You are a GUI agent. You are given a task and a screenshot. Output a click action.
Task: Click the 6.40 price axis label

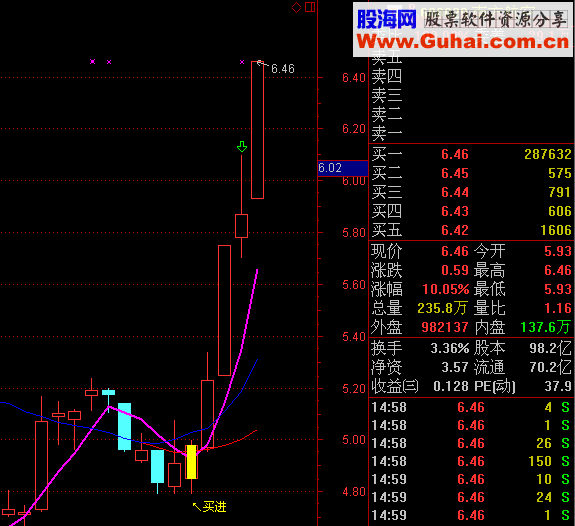(354, 78)
